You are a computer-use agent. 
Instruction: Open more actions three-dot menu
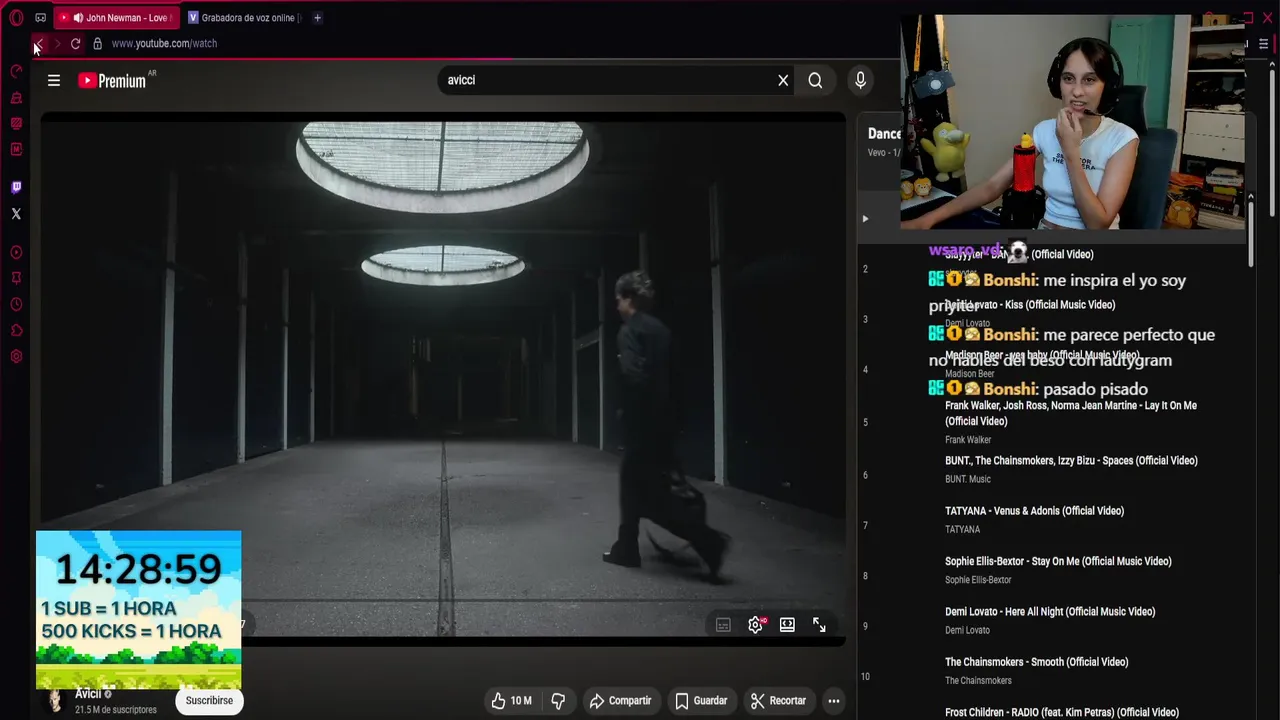tap(833, 701)
